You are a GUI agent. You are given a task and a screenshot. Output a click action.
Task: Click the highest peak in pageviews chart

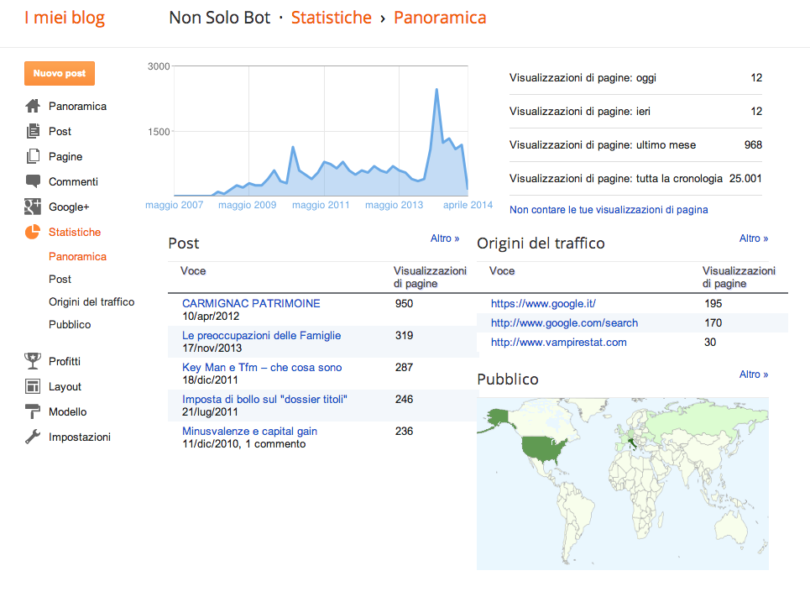[437, 90]
